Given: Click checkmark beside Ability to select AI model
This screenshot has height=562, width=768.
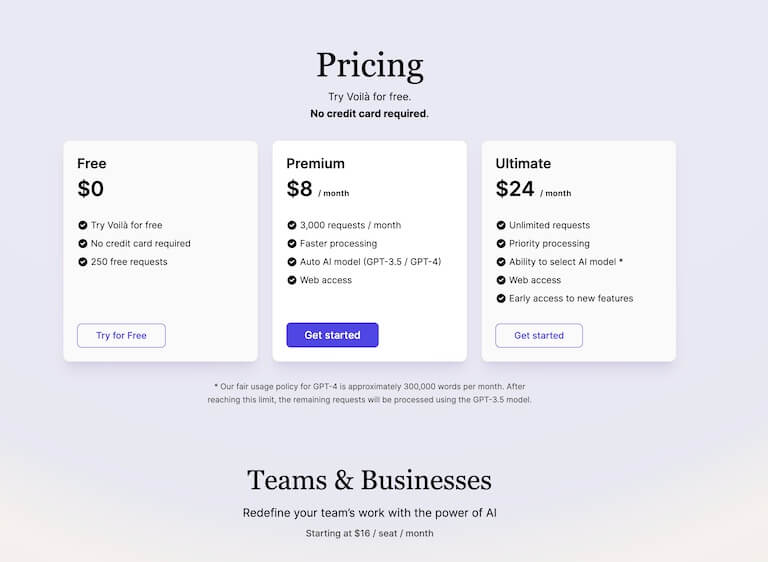Looking at the screenshot, I should click(501, 262).
